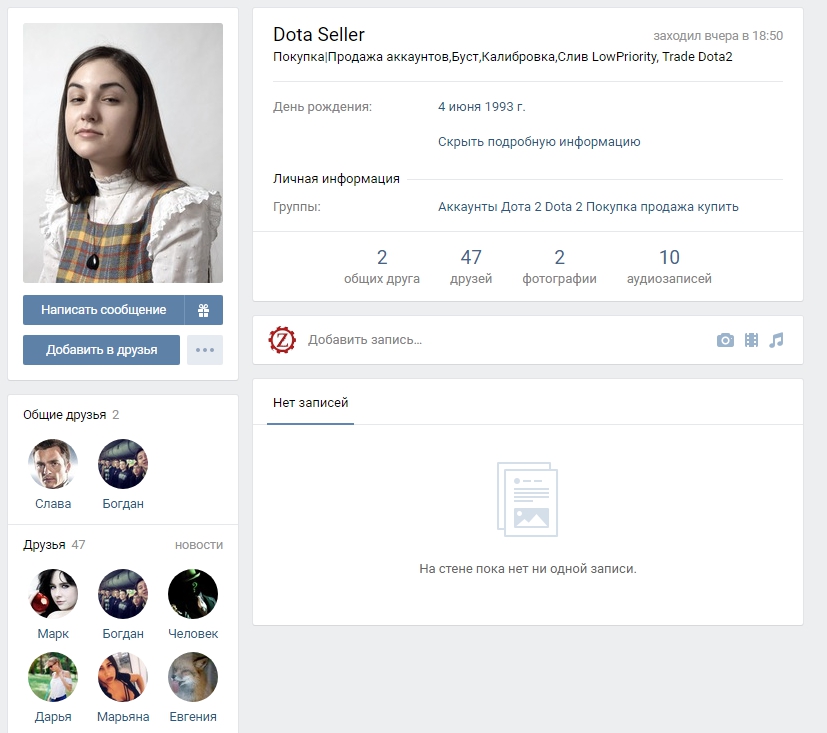Click the Dota Seller profile name
Image resolution: width=827 pixels, height=733 pixels.
[x=319, y=35]
